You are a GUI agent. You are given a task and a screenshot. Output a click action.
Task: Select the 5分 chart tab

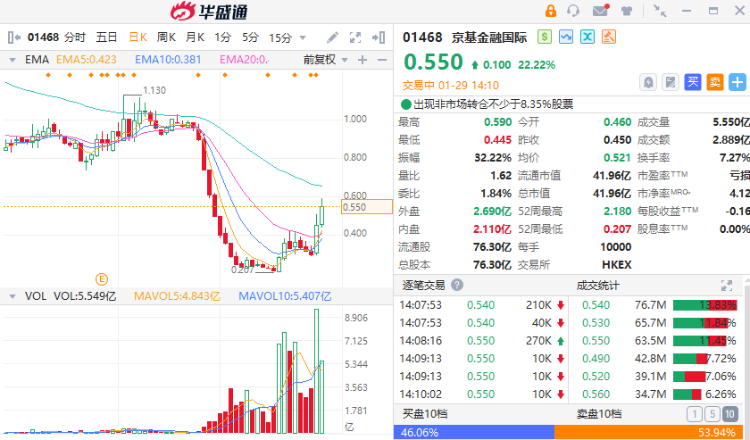pos(250,37)
